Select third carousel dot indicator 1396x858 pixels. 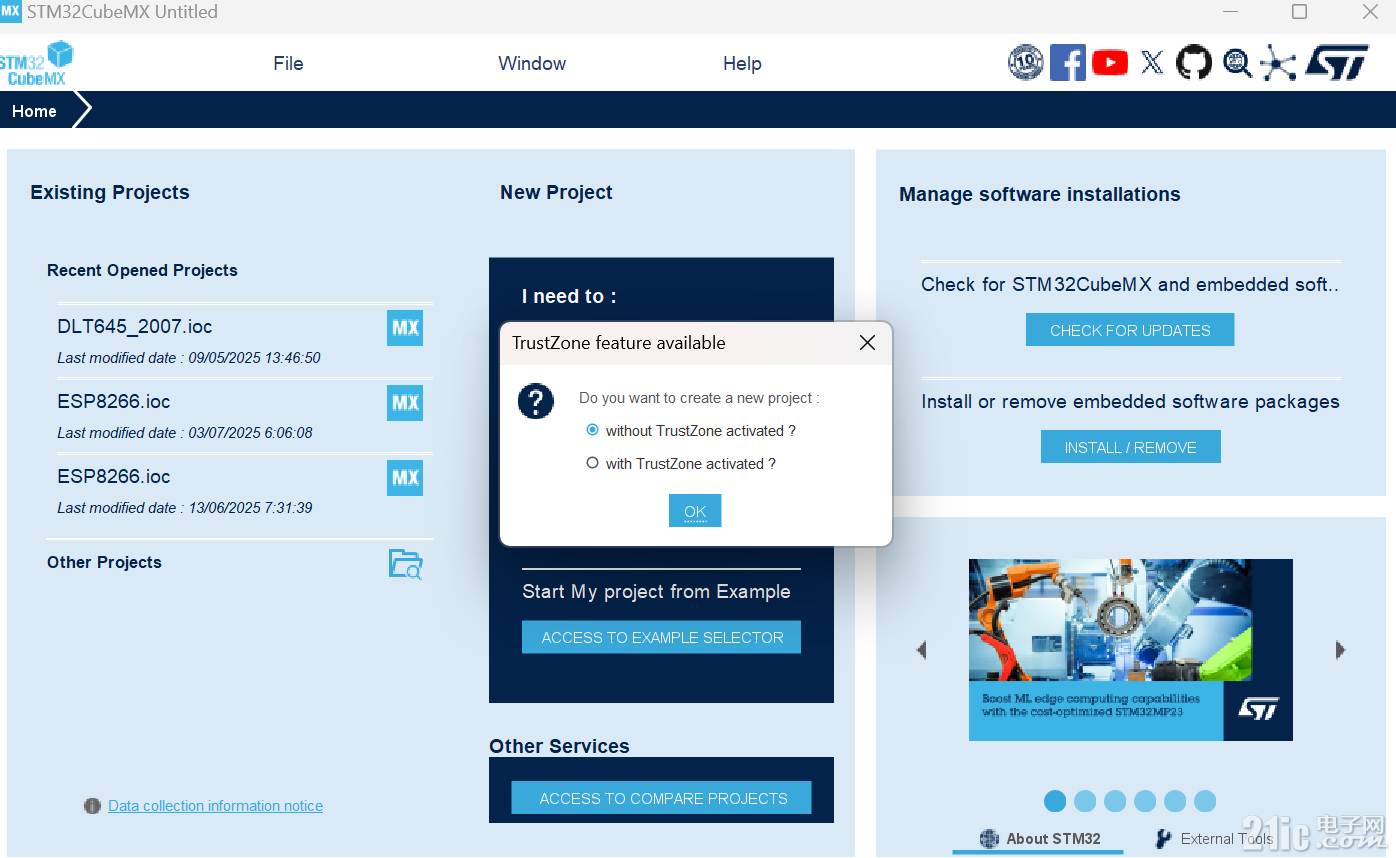coord(1115,801)
